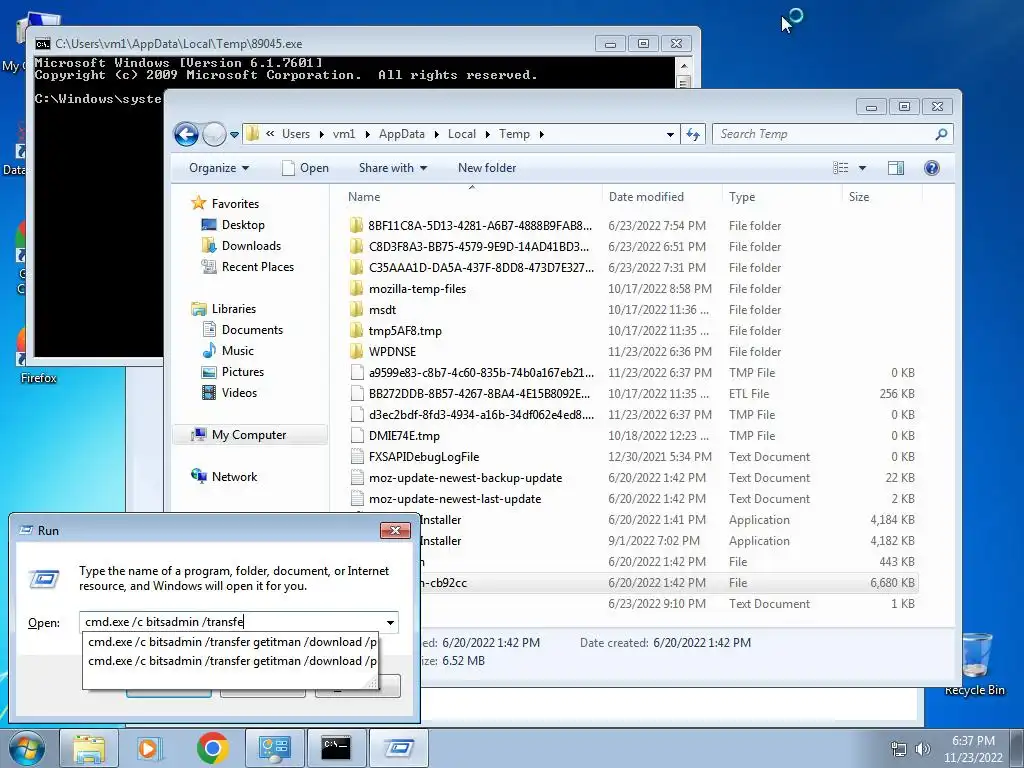Select Network in navigation pane
Viewport: 1024px width, 768px height.
[224, 477]
